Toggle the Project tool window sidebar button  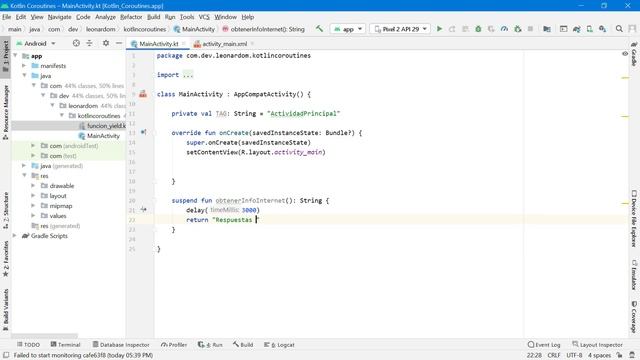(x=5, y=56)
